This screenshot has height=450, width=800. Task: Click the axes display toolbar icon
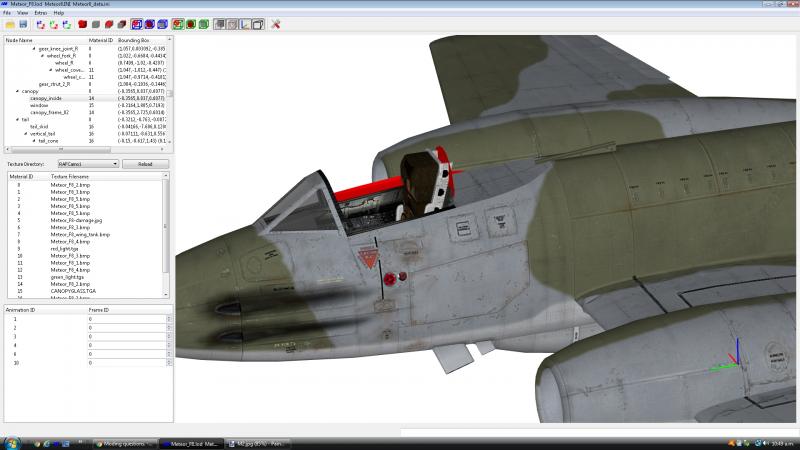click(x=245, y=24)
